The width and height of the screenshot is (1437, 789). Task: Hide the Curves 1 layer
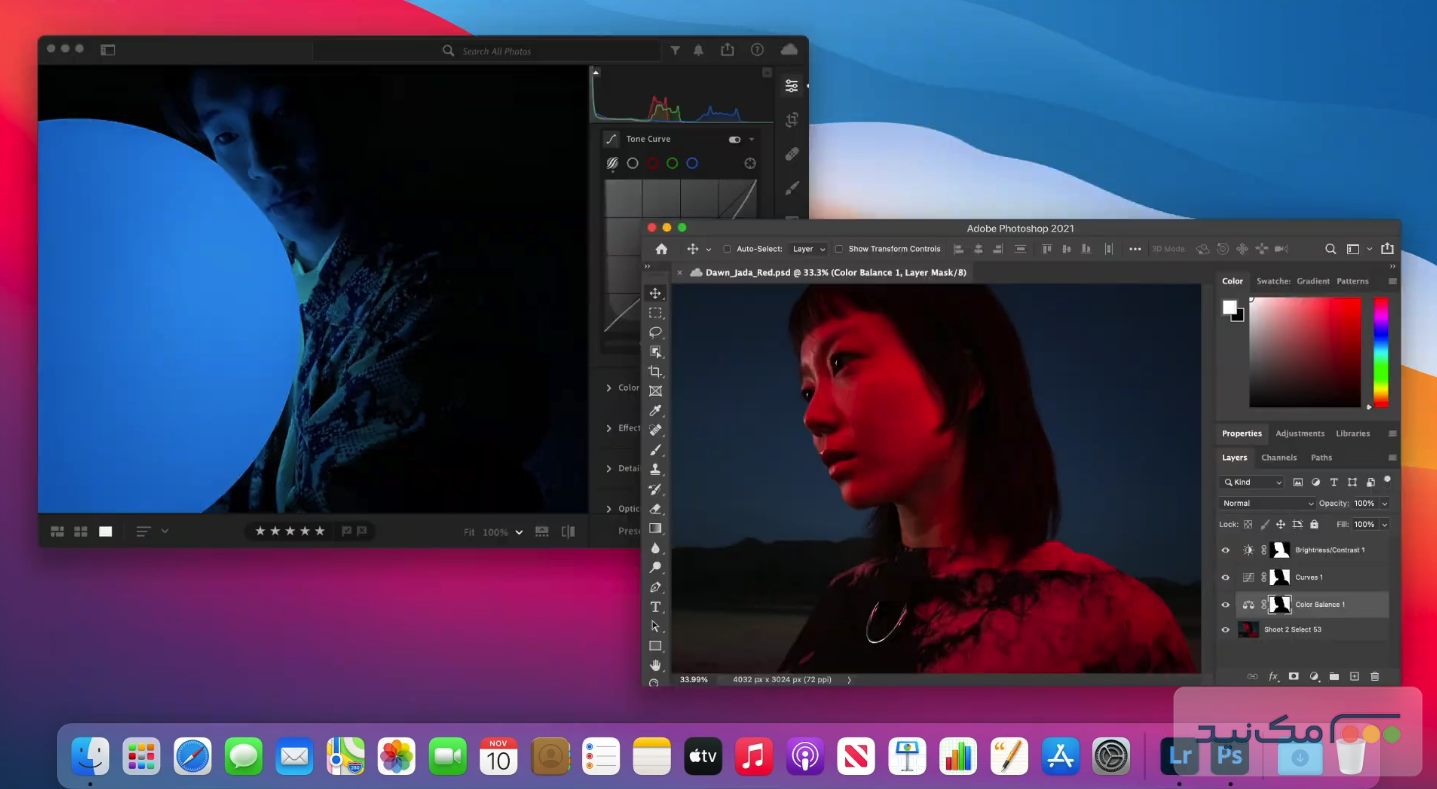(1225, 577)
